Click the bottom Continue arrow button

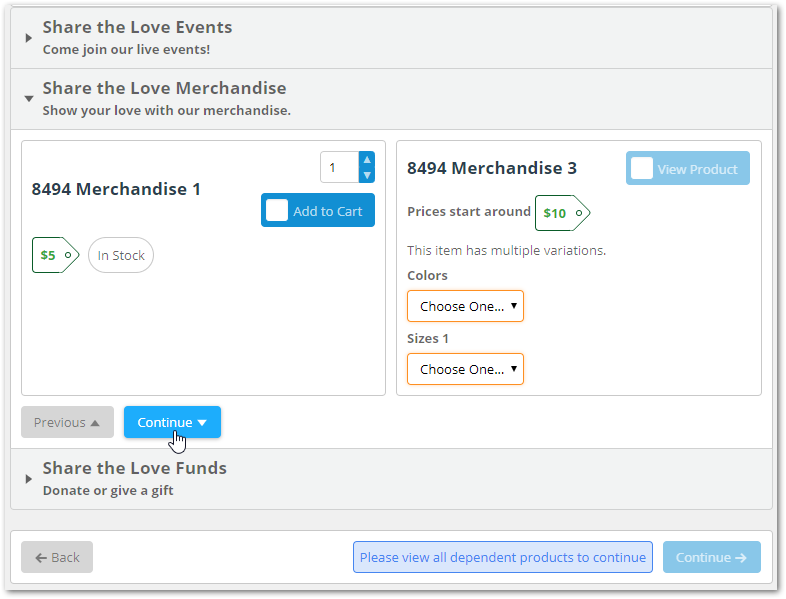tap(711, 557)
